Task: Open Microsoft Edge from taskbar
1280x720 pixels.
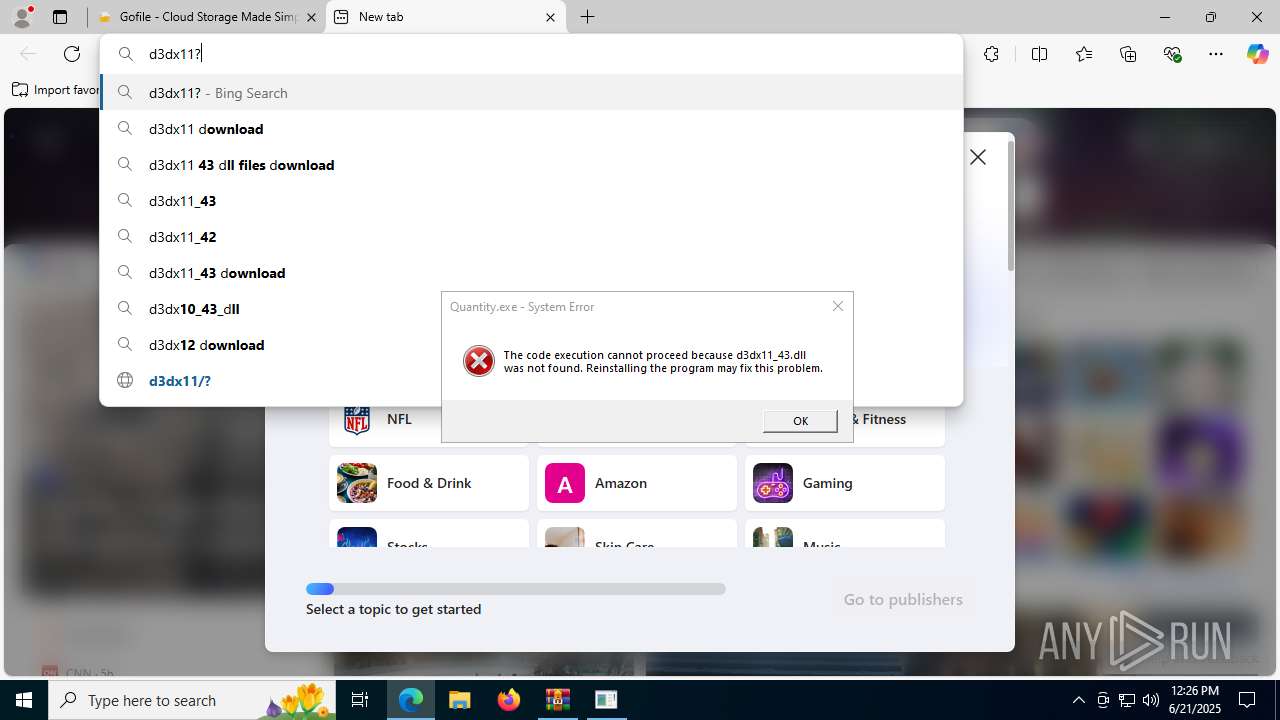Action: click(411, 700)
